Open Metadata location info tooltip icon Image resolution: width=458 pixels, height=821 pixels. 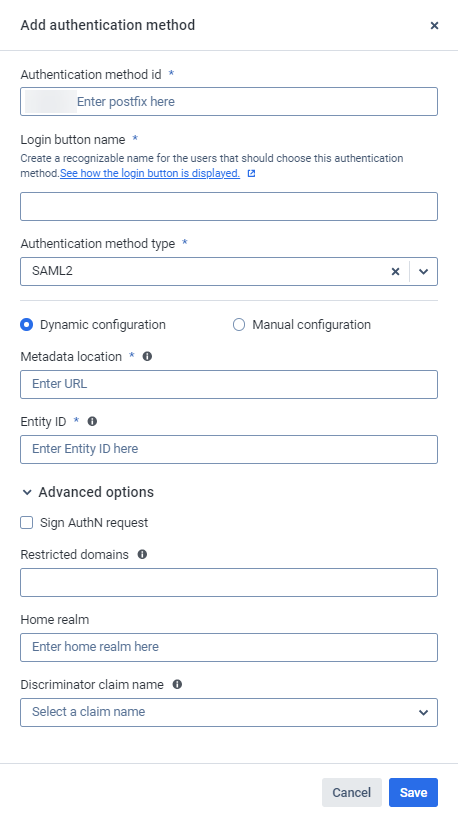click(148, 357)
